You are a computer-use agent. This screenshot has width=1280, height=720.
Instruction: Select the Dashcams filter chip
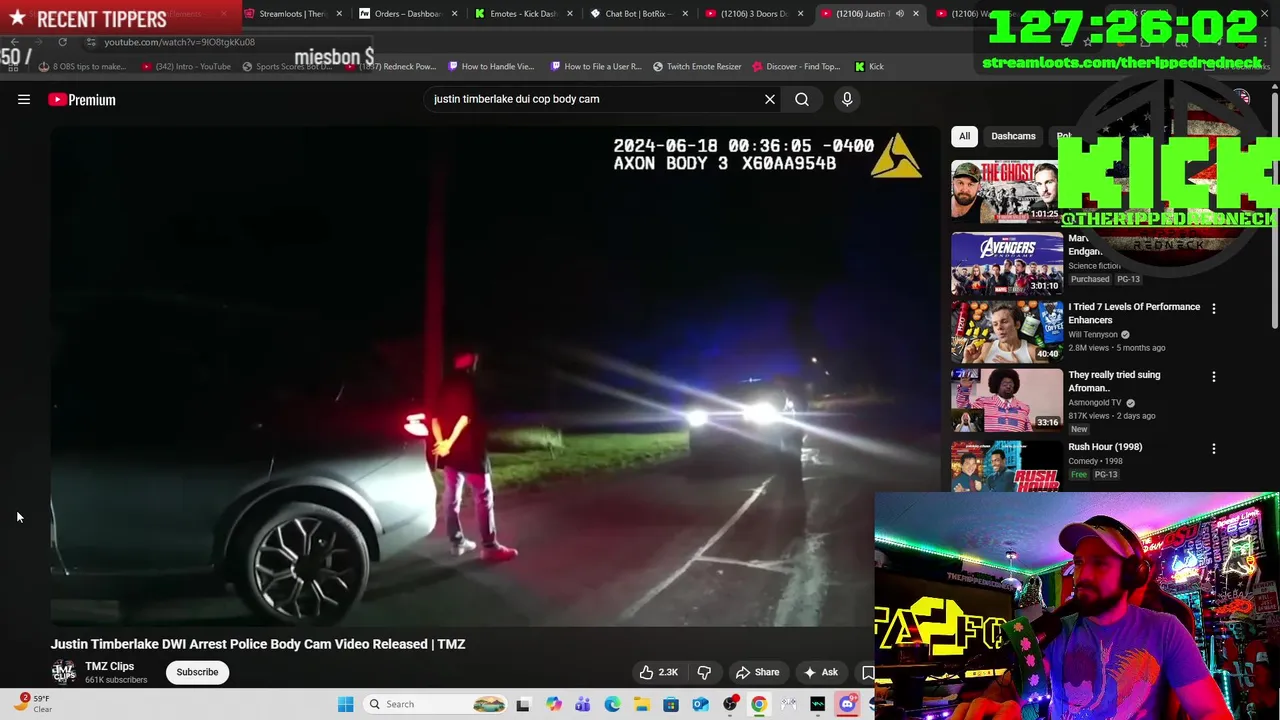(x=1013, y=136)
